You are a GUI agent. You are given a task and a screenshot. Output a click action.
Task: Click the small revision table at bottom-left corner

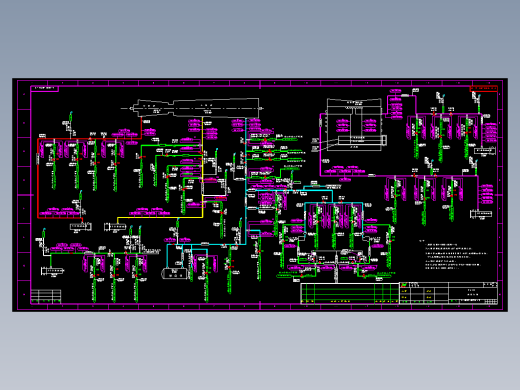(46, 296)
